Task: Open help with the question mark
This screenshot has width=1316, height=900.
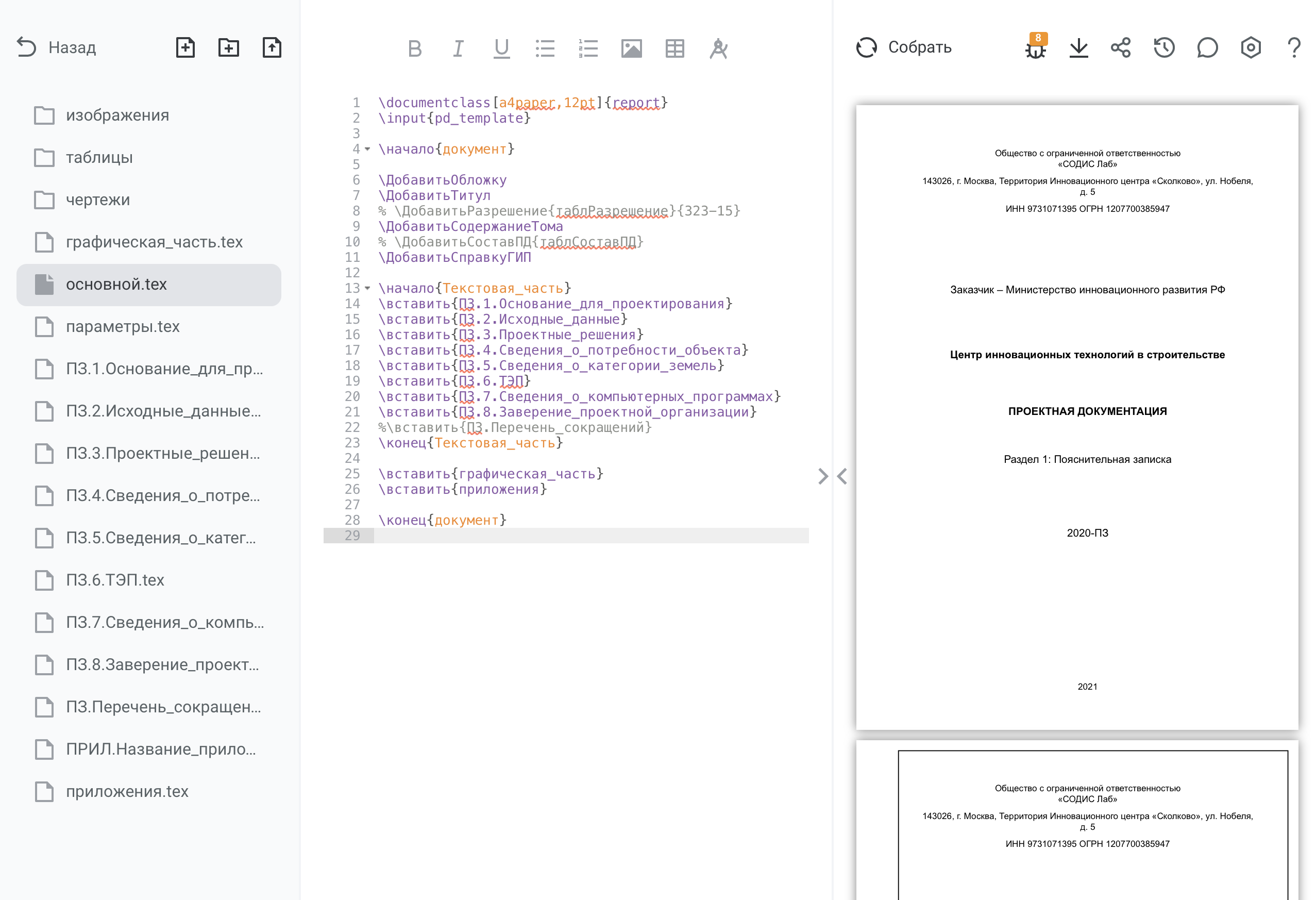Action: coord(1294,47)
